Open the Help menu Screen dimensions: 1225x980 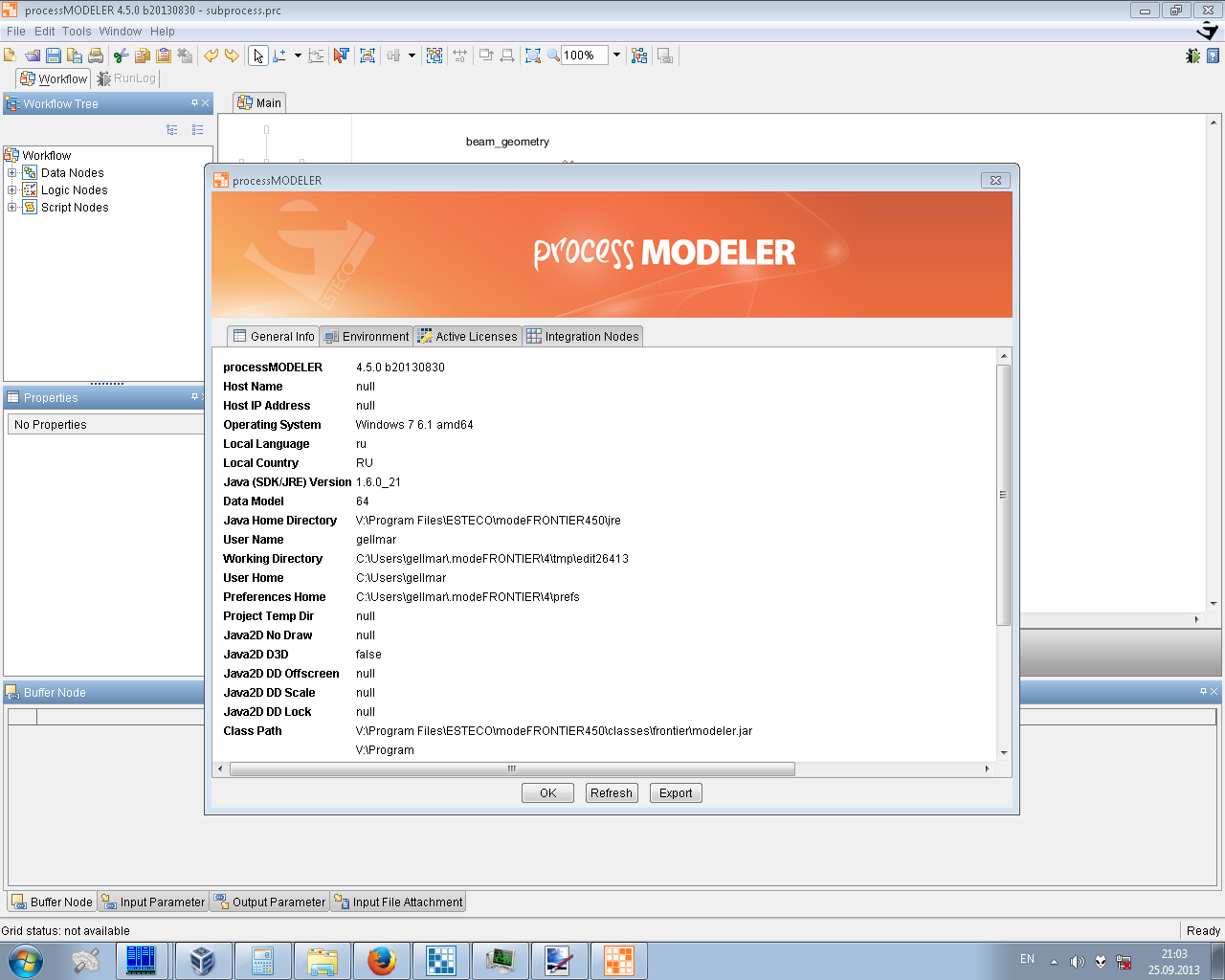163,32
